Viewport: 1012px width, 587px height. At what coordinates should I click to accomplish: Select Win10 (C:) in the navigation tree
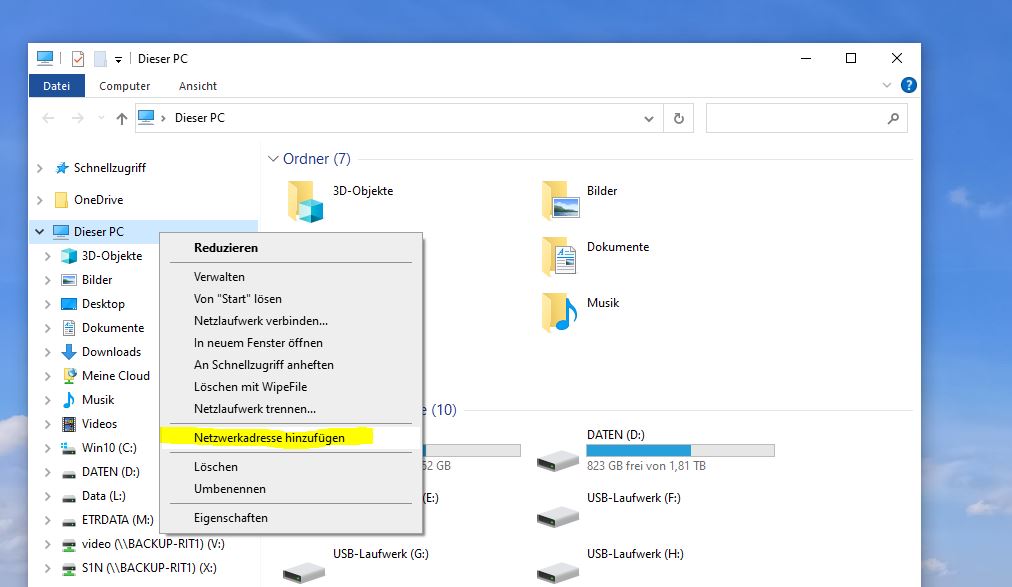pyautogui.click(x=109, y=447)
